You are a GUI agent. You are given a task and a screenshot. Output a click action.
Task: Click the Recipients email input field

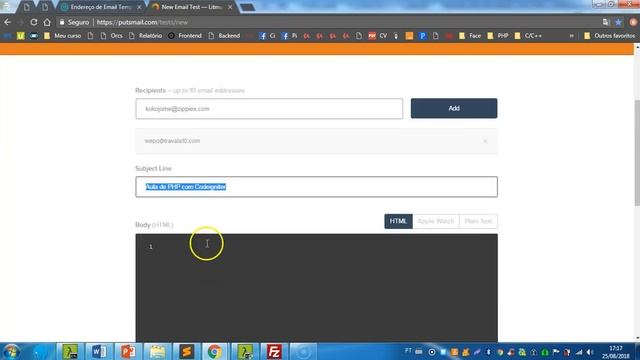(269, 109)
